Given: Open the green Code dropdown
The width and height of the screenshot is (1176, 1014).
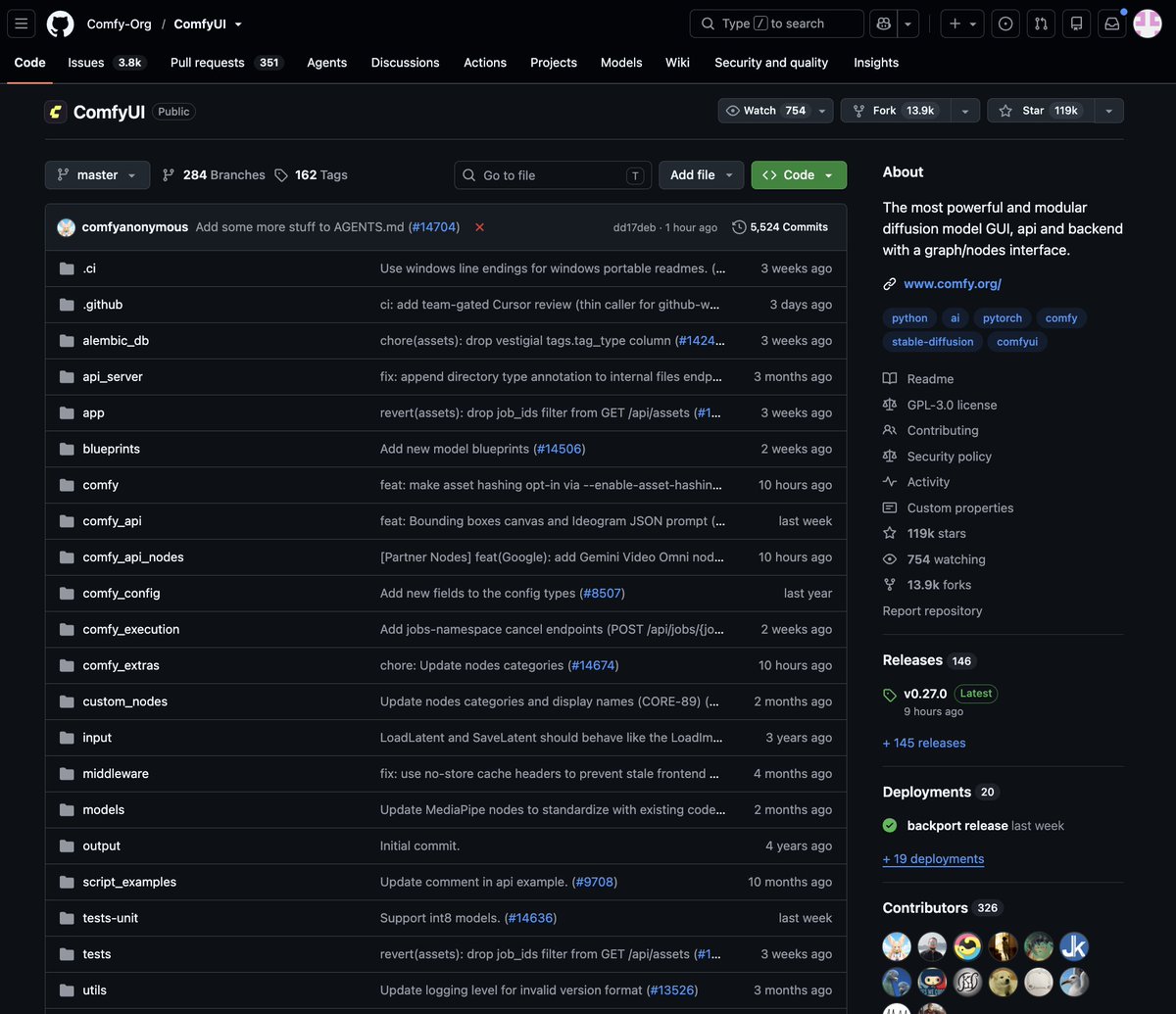Looking at the screenshot, I should [799, 174].
